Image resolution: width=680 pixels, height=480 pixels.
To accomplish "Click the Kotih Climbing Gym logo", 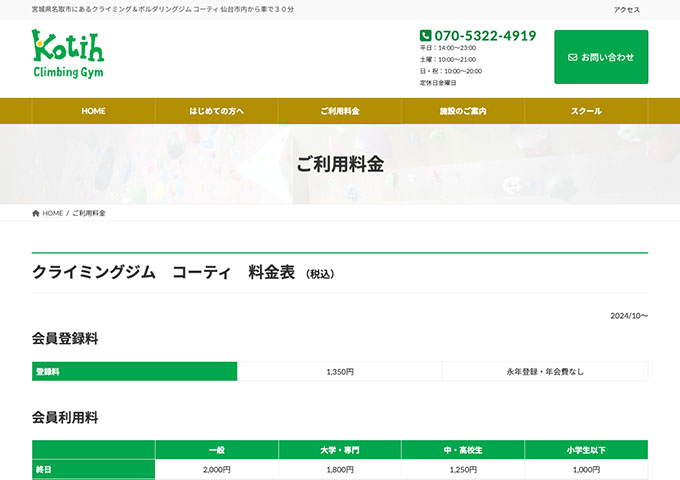I will (68, 54).
